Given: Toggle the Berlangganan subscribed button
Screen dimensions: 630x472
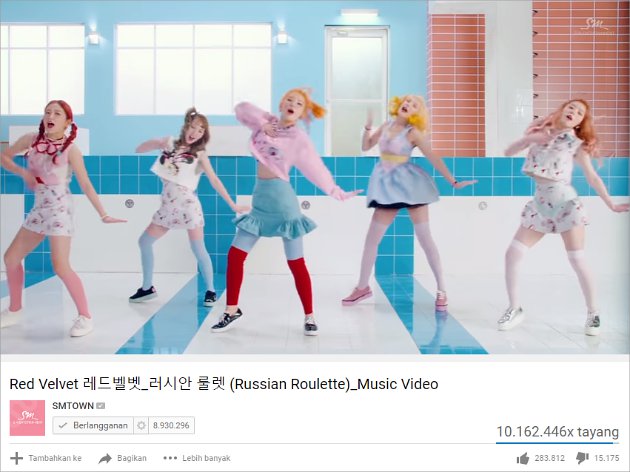Looking at the screenshot, I should click(x=93, y=425).
